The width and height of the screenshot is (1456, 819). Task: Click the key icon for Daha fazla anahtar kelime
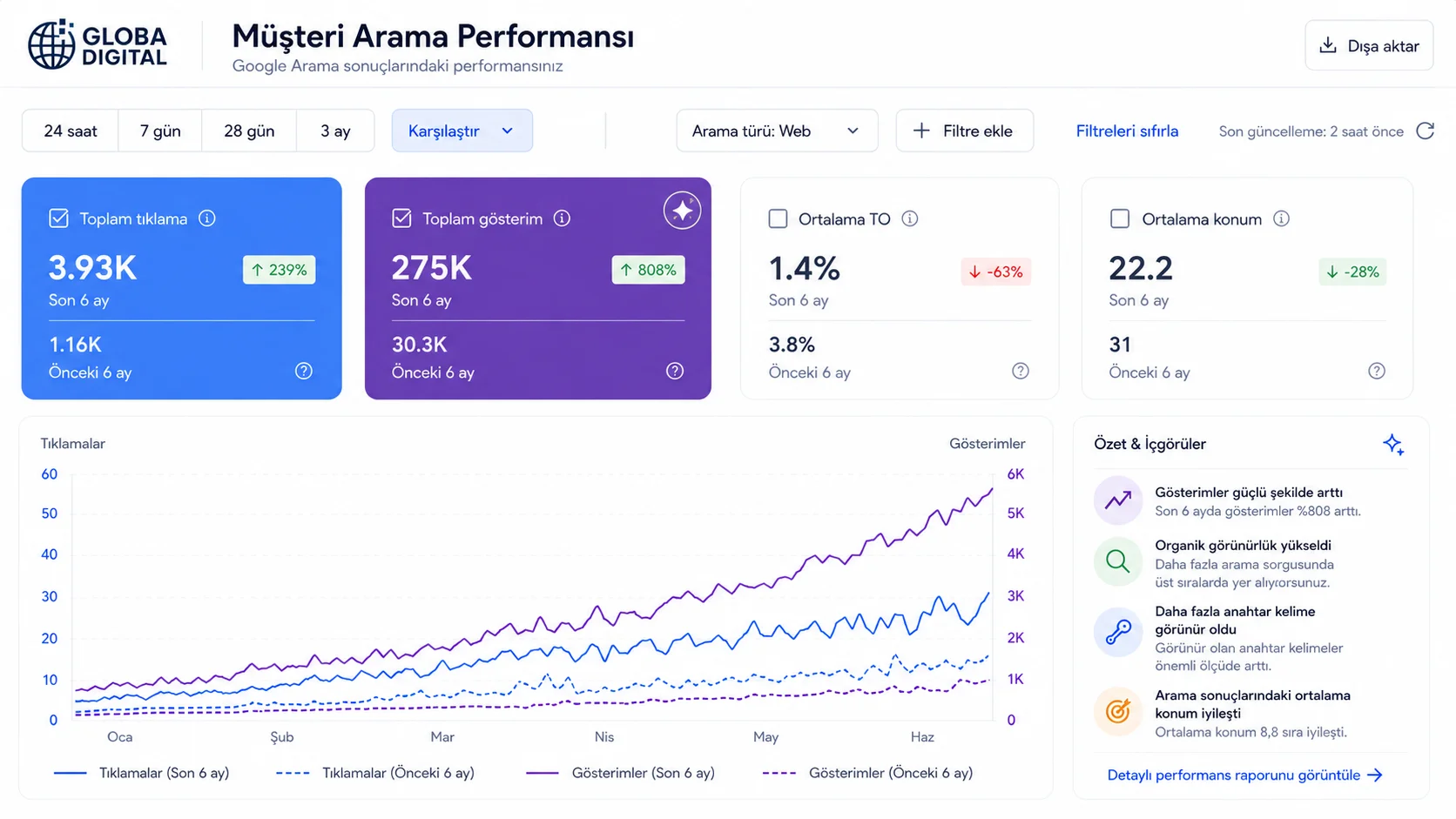coord(1118,632)
